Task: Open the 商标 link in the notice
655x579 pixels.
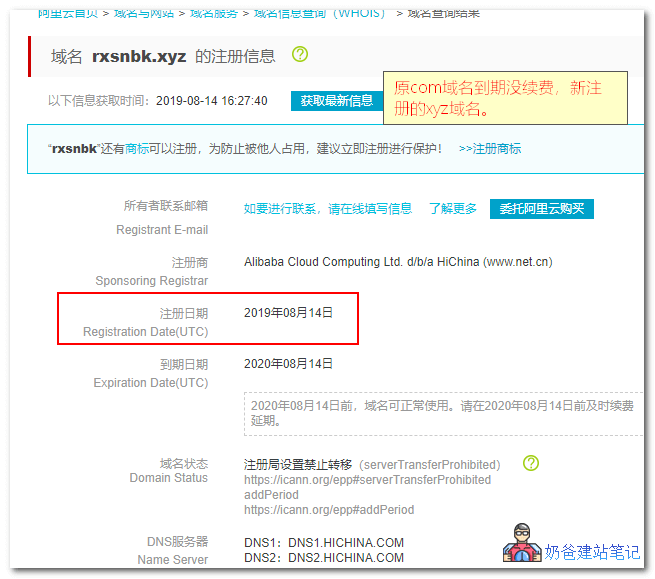Action: tap(137, 148)
